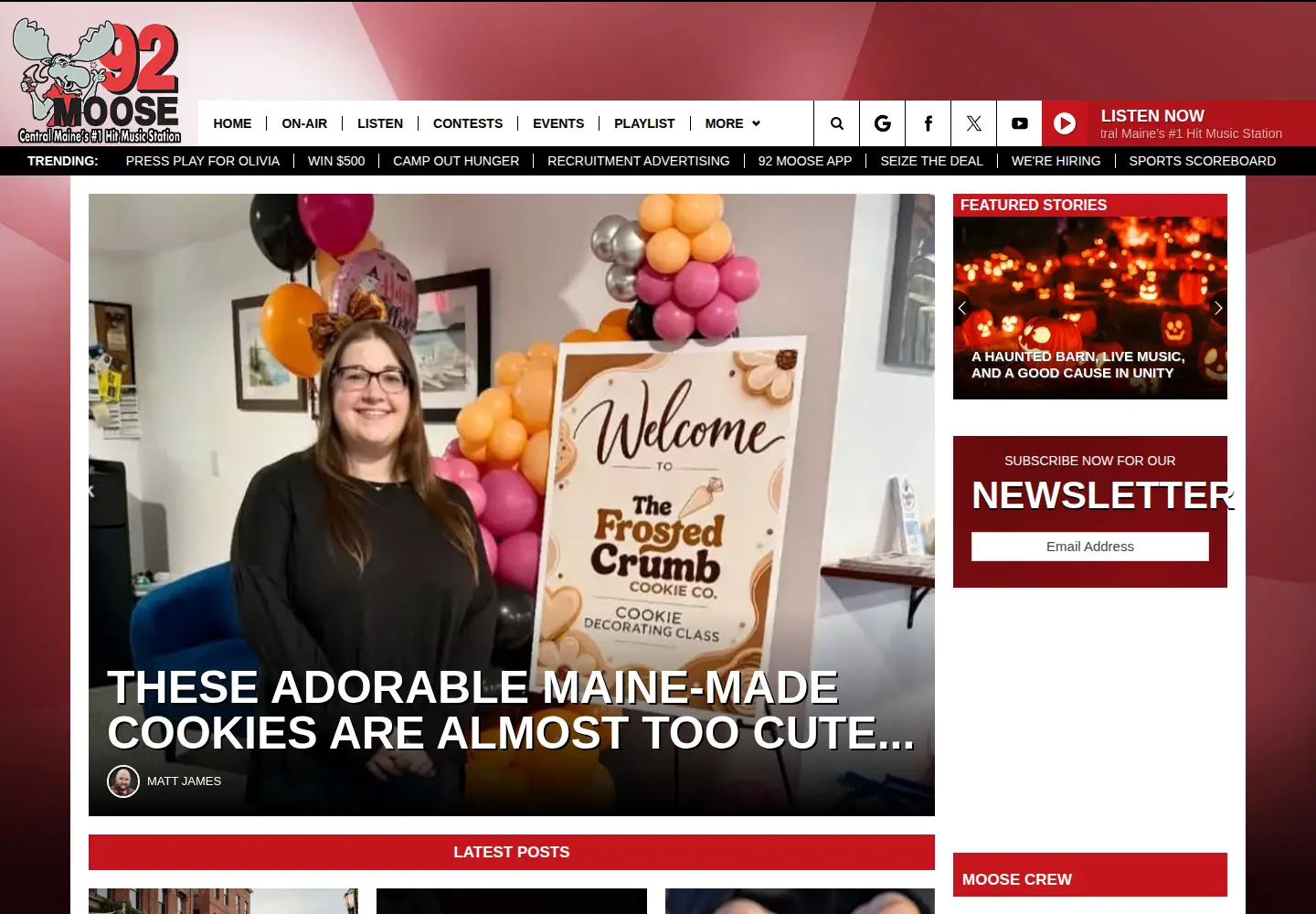Click the newsletter Email Address field
The height and width of the screenshot is (914, 1316).
click(x=1090, y=547)
